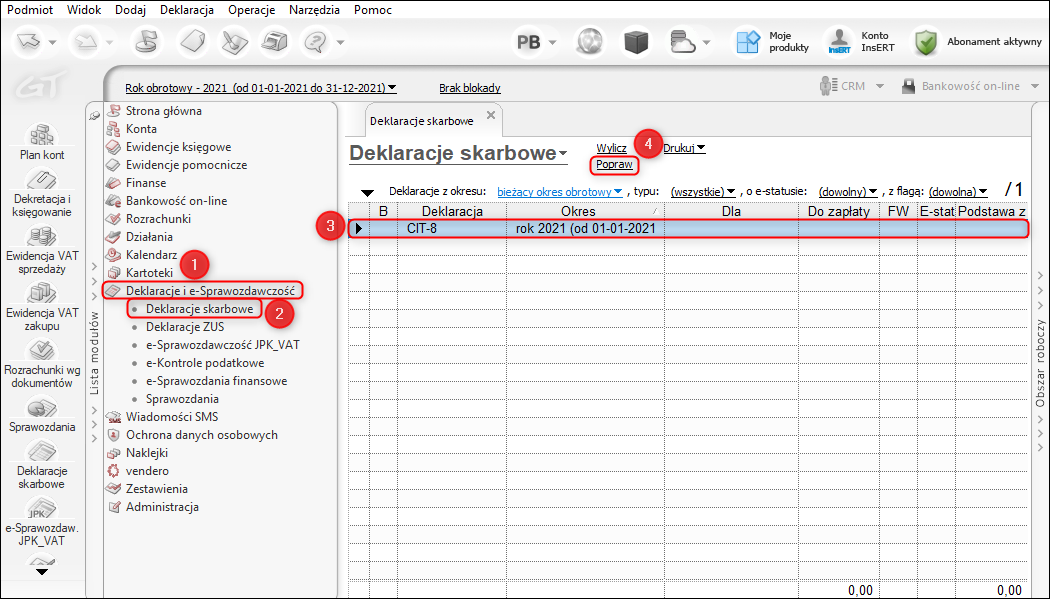The width and height of the screenshot is (1050, 599).
Task: Open Ewidencja VAT sprzedaży shortcut
Action: click(42, 250)
